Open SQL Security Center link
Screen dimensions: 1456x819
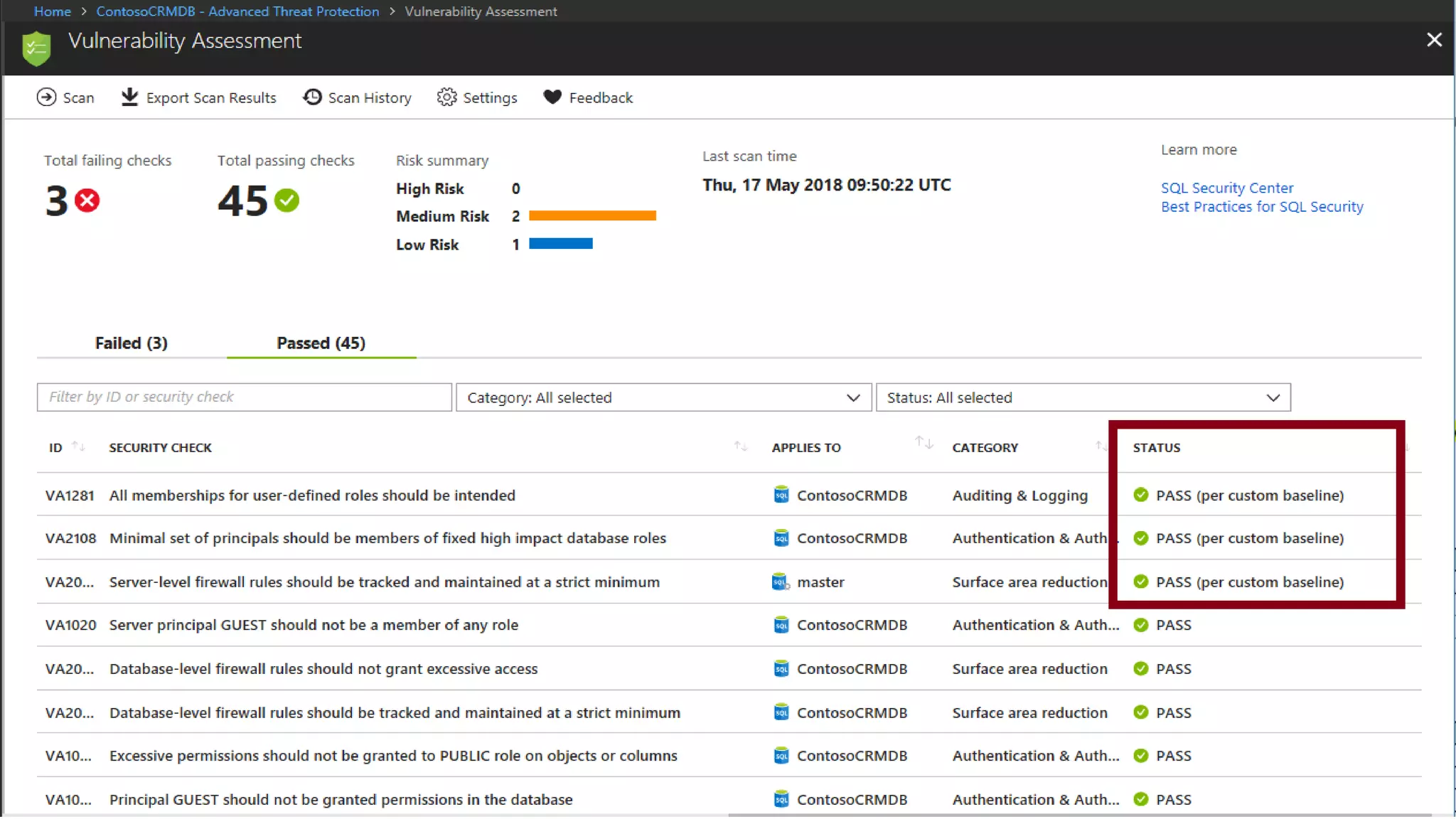click(1227, 188)
